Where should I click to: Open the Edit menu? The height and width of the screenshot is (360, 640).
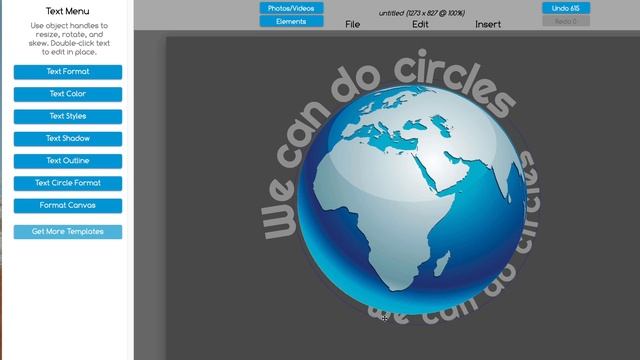[x=420, y=24]
